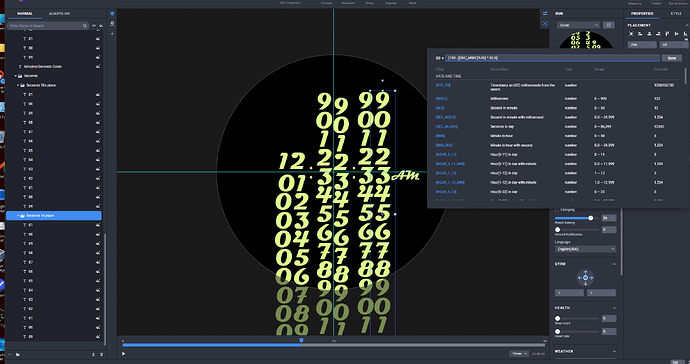The height and width of the screenshot is (364, 690).
Task: Click the timeline playhead marker
Action: tap(301, 340)
